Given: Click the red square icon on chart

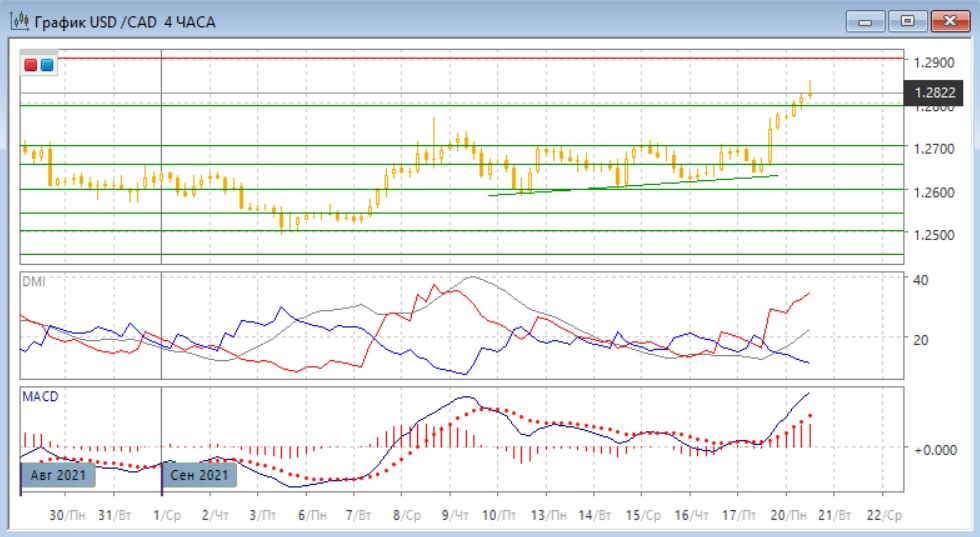Looking at the screenshot, I should click(x=32, y=65).
